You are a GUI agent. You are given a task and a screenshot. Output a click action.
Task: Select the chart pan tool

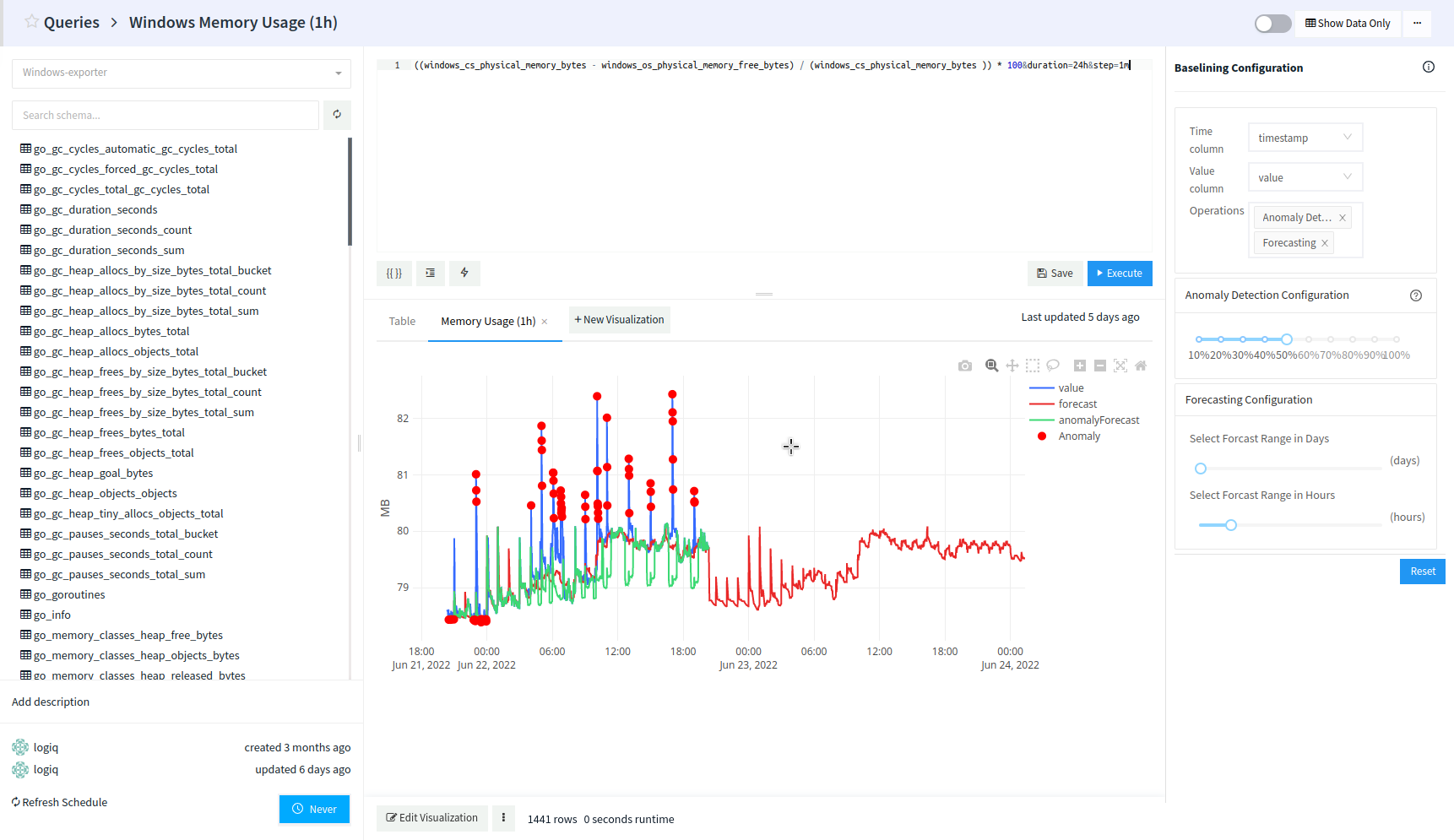point(1012,366)
